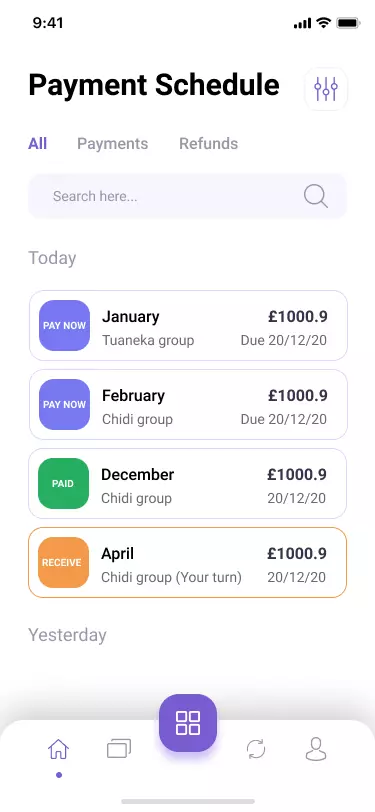
Task: Select the All tab
Action: coord(37,143)
